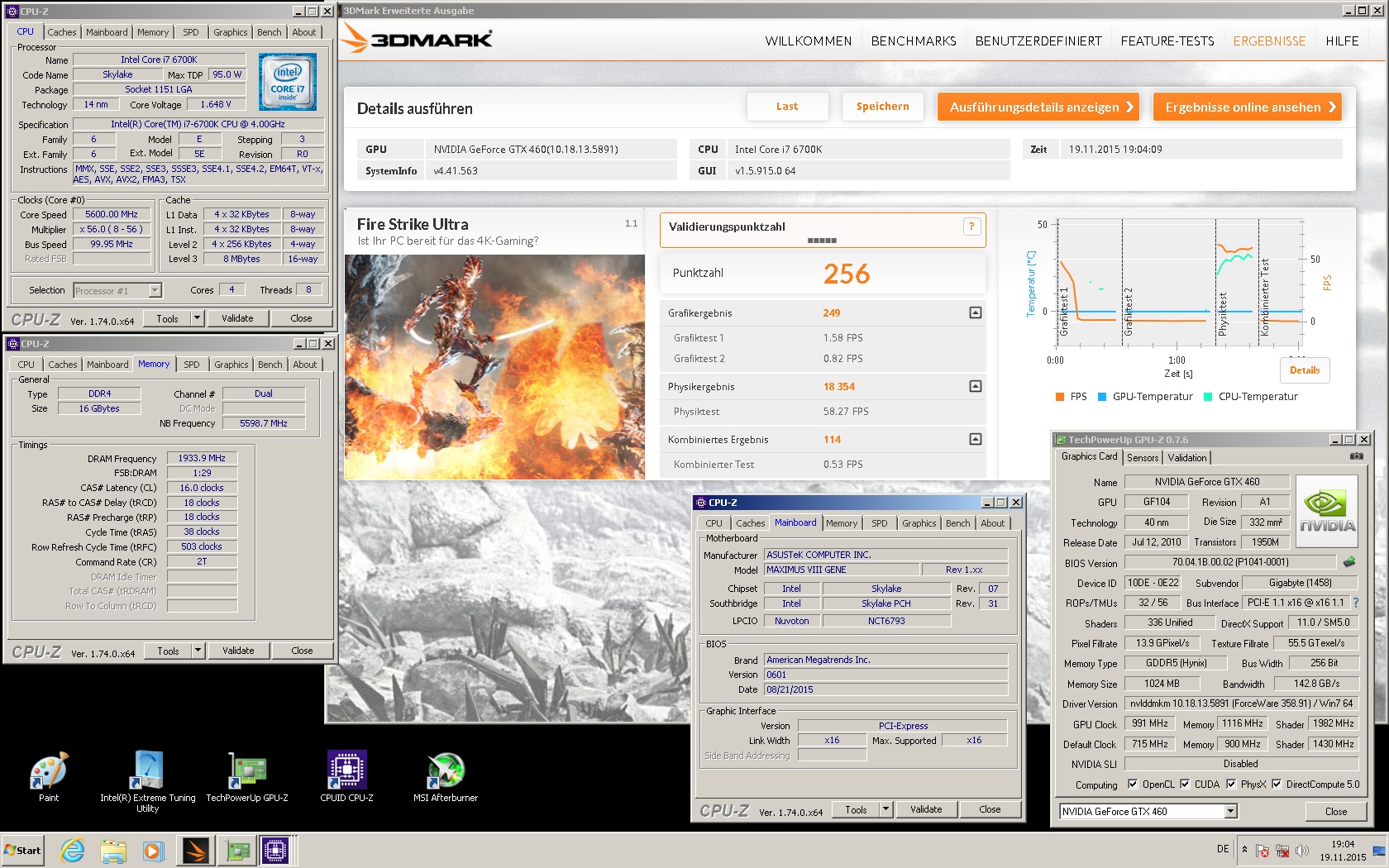Click the GPU-Z screenshot camera icon
Image resolution: width=1389 pixels, height=868 pixels.
pos(1357,456)
